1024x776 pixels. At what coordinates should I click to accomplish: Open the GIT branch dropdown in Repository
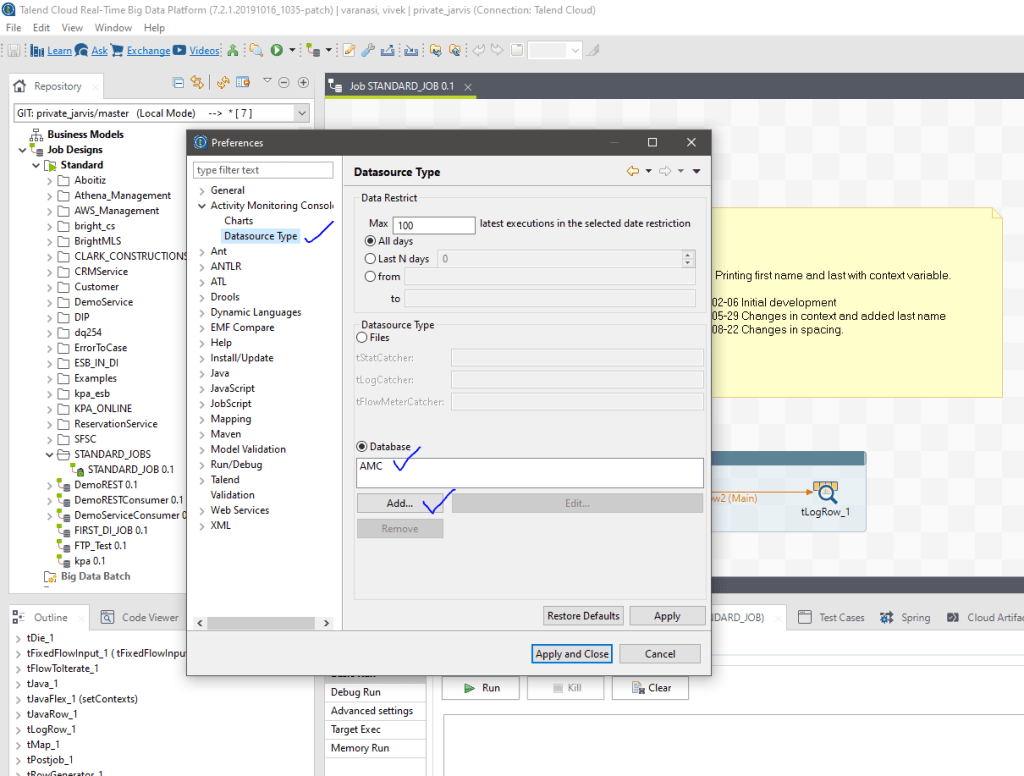click(x=302, y=113)
